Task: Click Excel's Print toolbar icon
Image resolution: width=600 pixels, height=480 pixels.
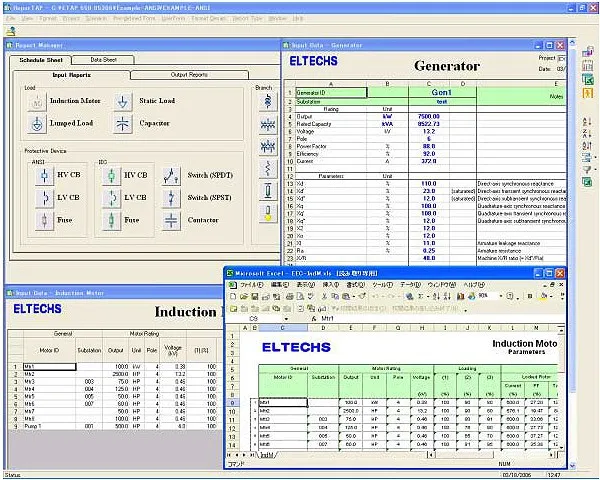Action: 290,296
